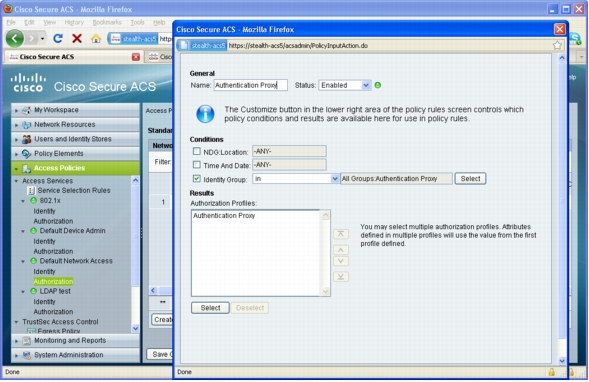Uncheck the Identity Group condition
Image resolution: width=589 pixels, height=382 pixels.
196,179
